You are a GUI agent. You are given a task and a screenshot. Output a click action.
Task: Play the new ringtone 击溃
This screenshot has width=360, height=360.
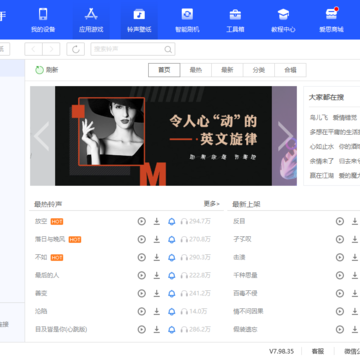(340, 257)
